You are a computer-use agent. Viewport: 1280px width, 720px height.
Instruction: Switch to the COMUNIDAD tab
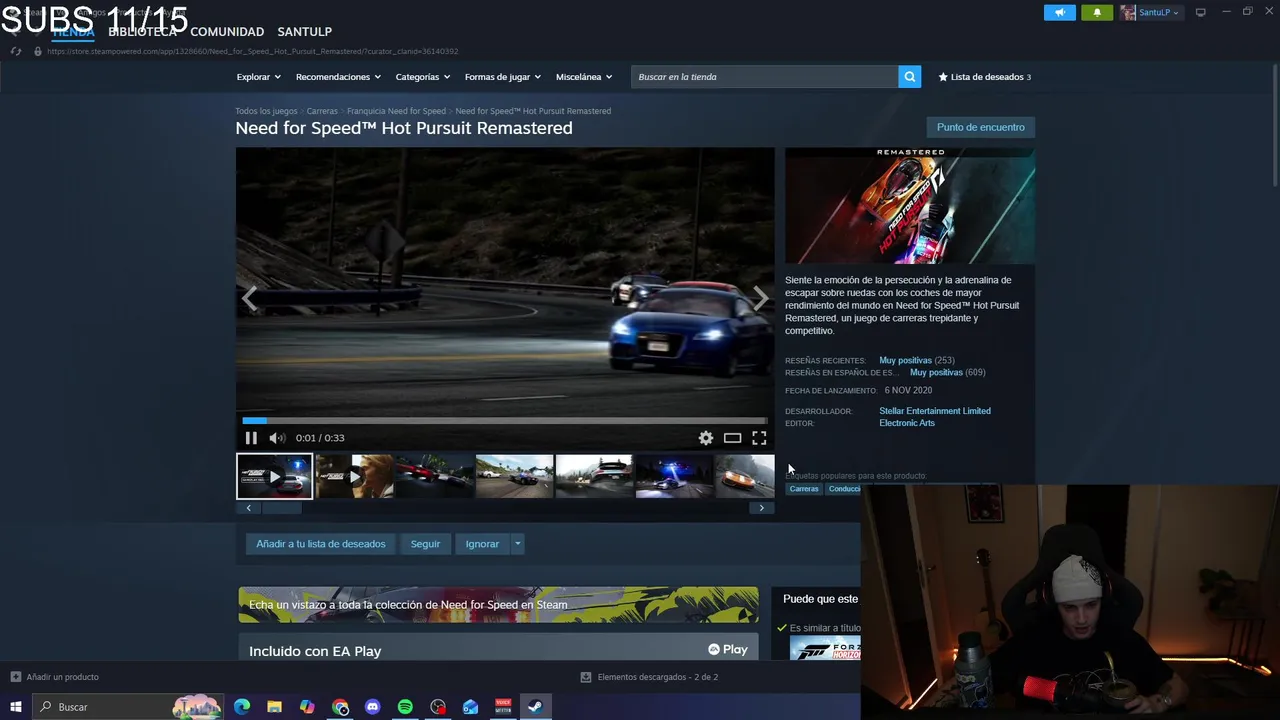click(227, 32)
